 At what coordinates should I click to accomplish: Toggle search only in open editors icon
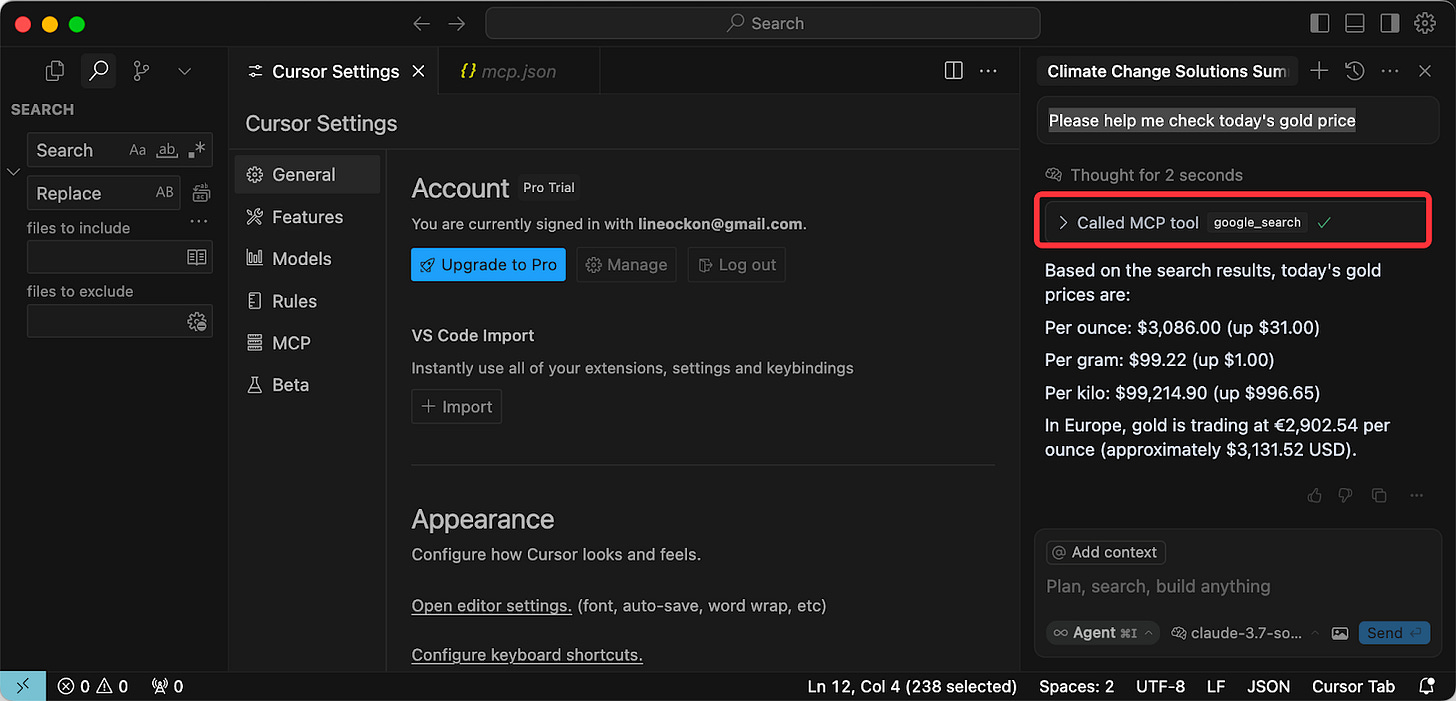pos(197,257)
